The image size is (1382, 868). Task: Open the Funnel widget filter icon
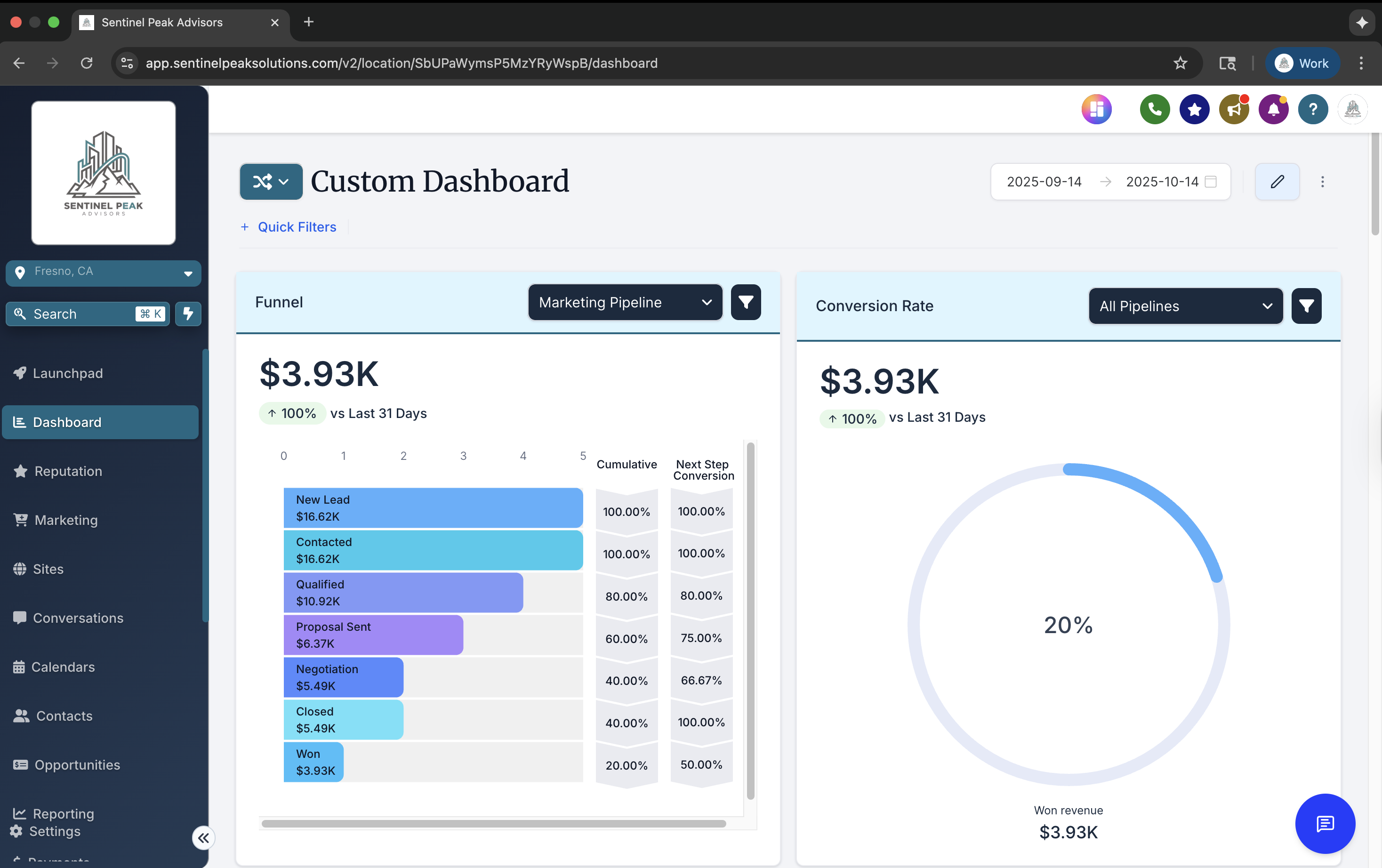click(x=746, y=302)
